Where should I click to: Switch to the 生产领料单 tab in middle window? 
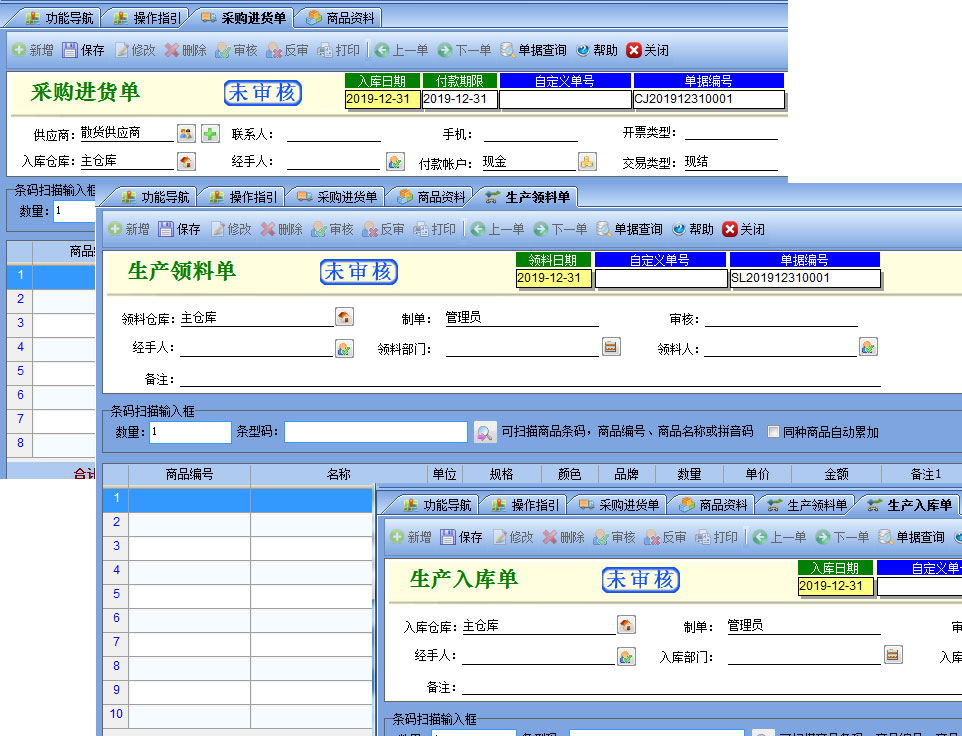click(528, 197)
